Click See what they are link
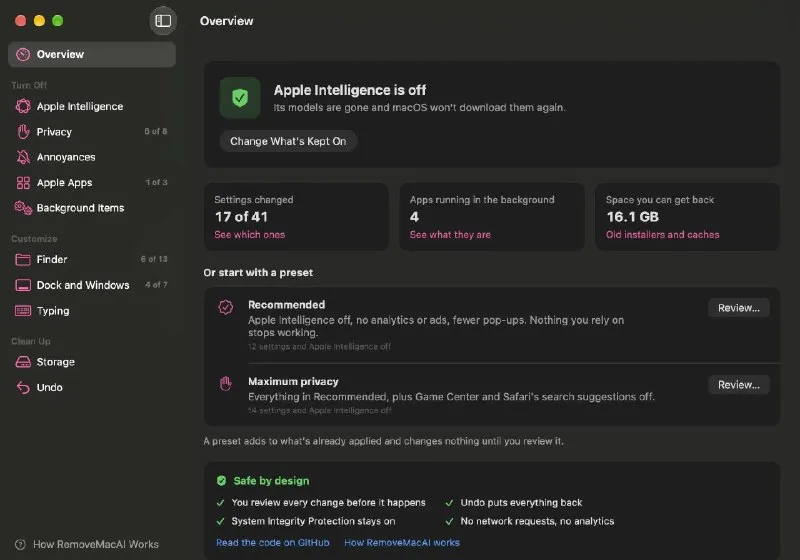The height and width of the screenshot is (560, 800). click(450, 235)
